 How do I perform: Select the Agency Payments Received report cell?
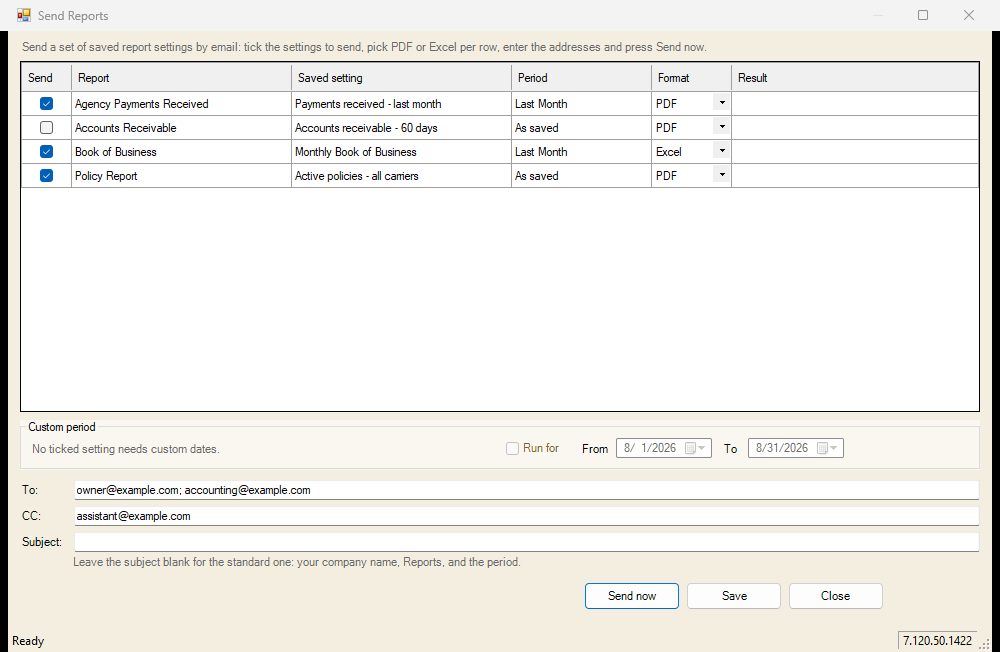coord(182,104)
